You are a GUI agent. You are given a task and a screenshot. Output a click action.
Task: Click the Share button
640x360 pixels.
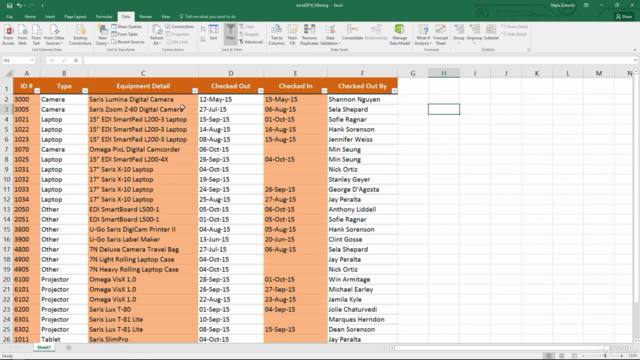[x=624, y=17]
